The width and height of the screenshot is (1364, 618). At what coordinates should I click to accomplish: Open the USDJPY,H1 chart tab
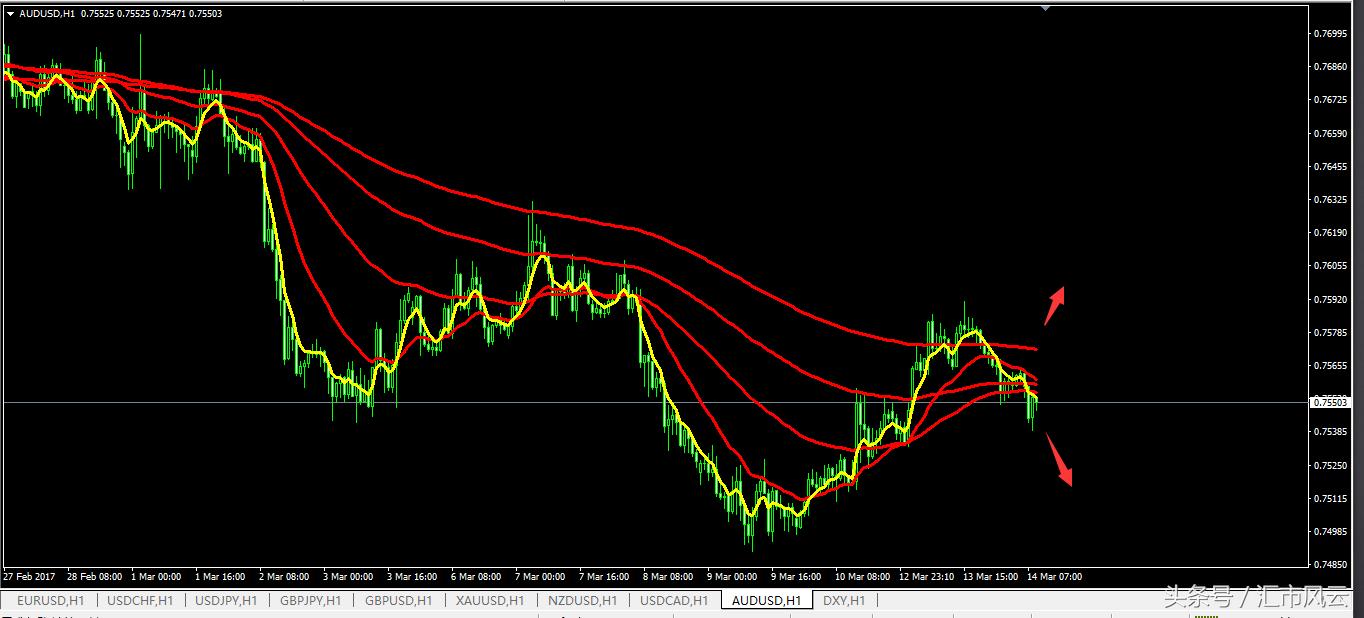[x=226, y=600]
